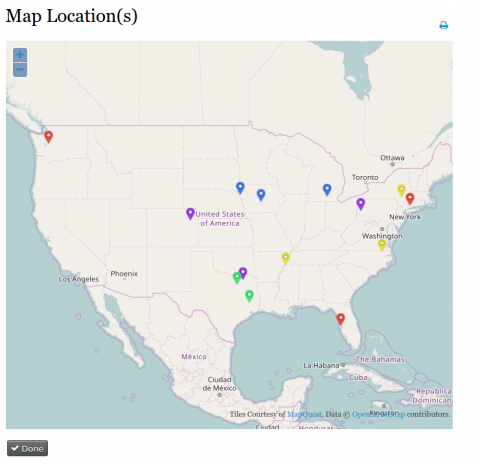Click the printer icon
Screen dimensions: 480x464
click(x=444, y=25)
